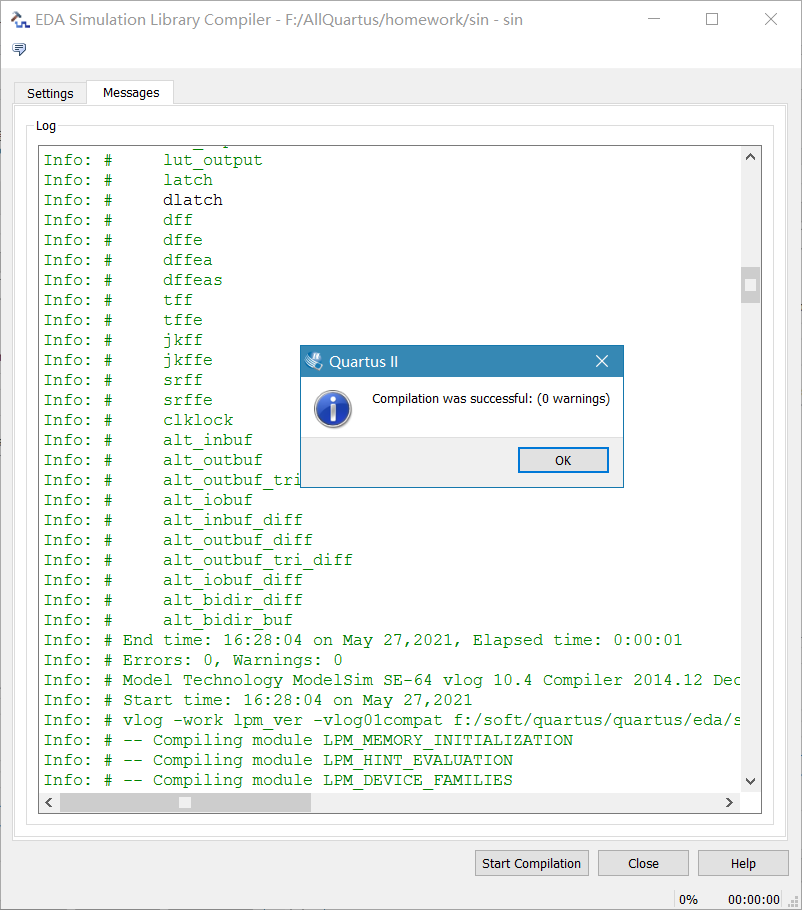Click the horizontal scrollbar thumb in log
802x910 pixels.
pos(185,803)
